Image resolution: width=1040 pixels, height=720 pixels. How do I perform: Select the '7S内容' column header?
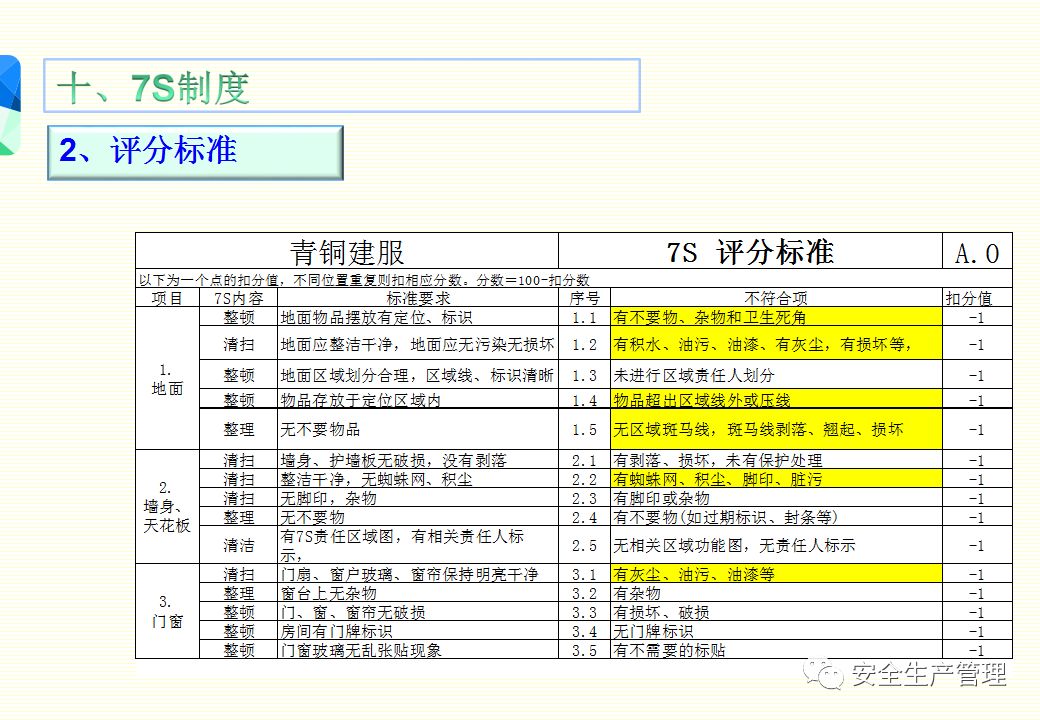tap(238, 298)
